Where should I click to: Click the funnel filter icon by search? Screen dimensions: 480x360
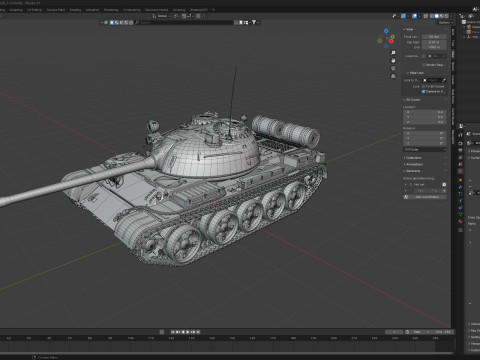click(x=254, y=22)
